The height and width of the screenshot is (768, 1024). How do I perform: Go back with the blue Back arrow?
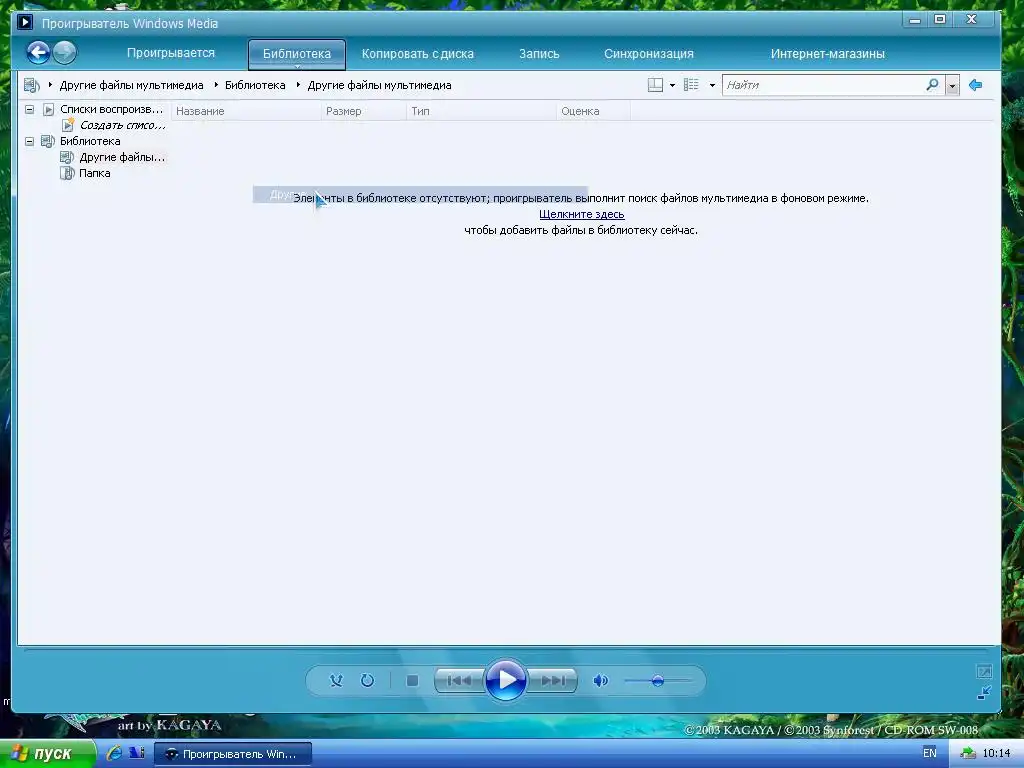click(38, 52)
